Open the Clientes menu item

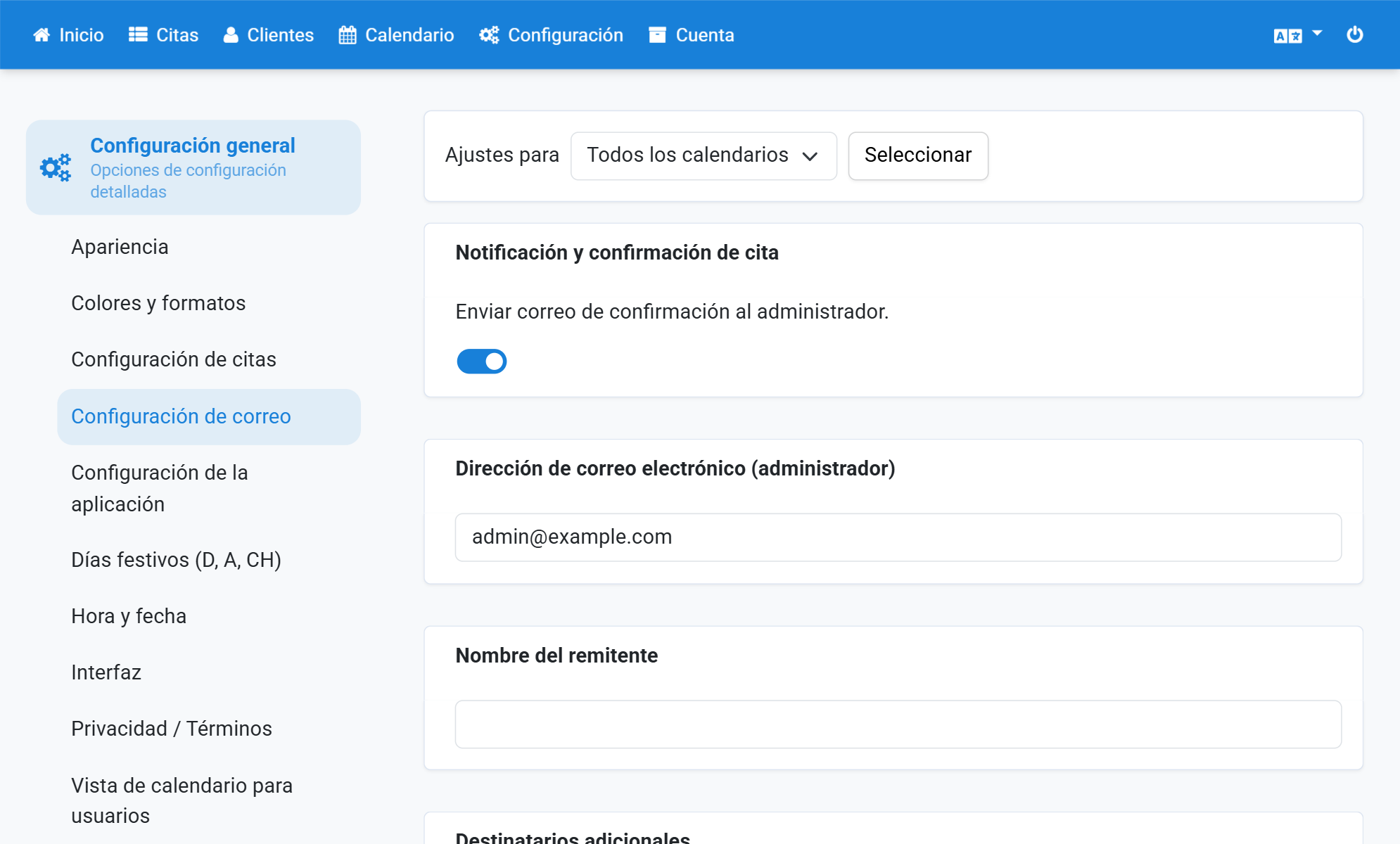click(269, 35)
